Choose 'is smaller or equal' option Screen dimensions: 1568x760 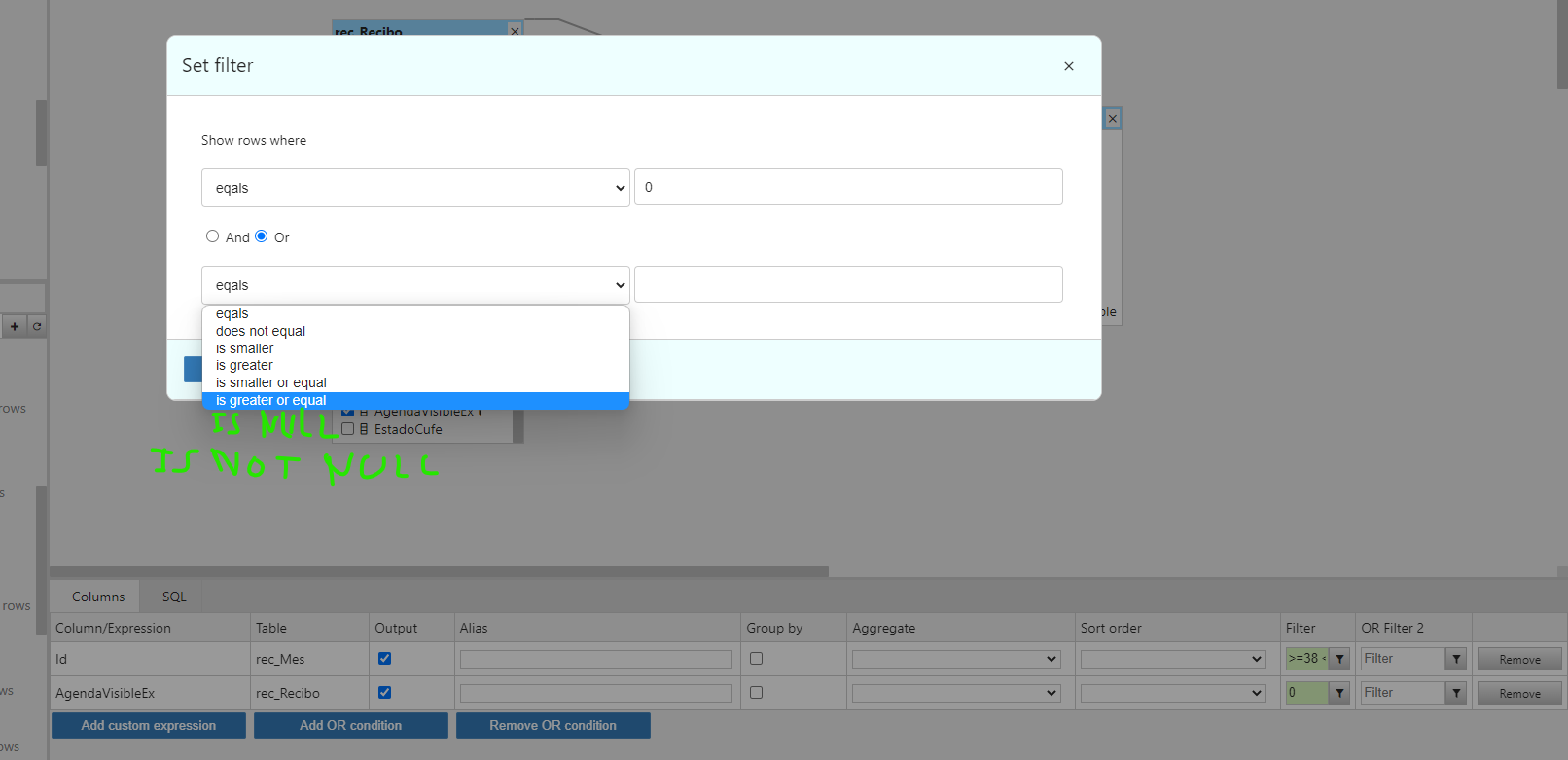coord(415,382)
